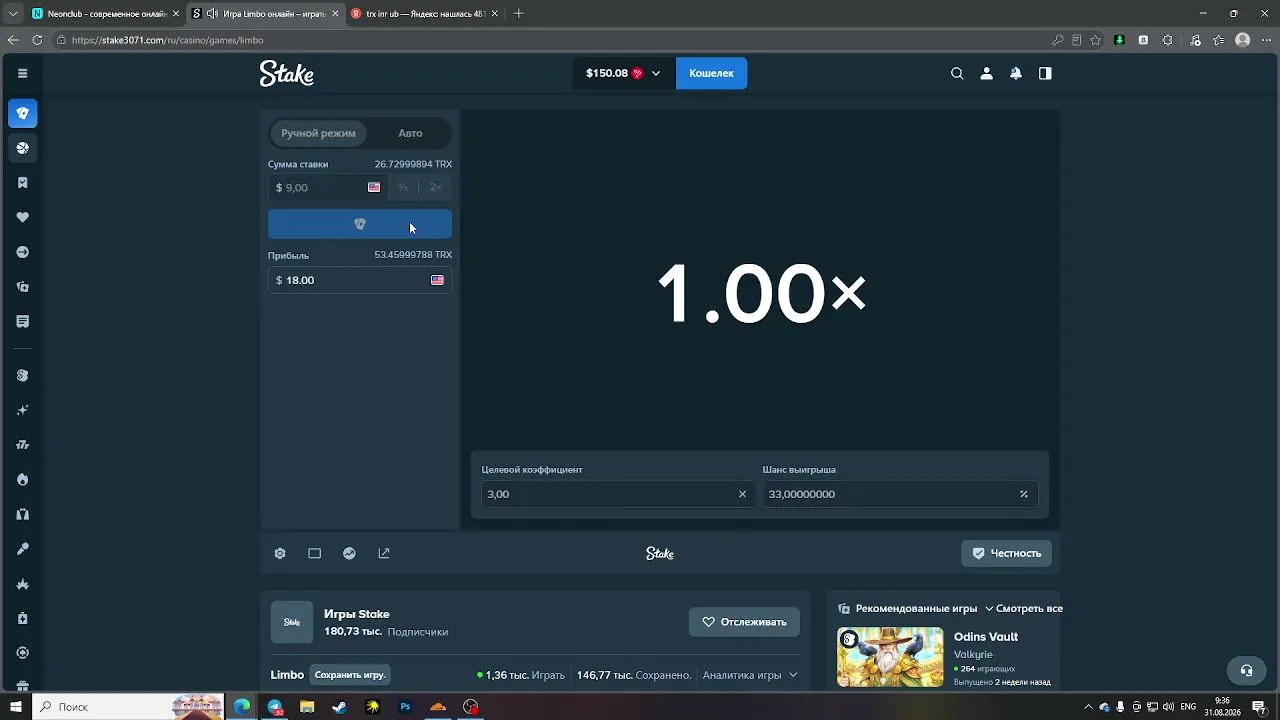This screenshot has width=1280, height=720.
Task: Open the microphone icon in left sidebar
Action: (23, 549)
